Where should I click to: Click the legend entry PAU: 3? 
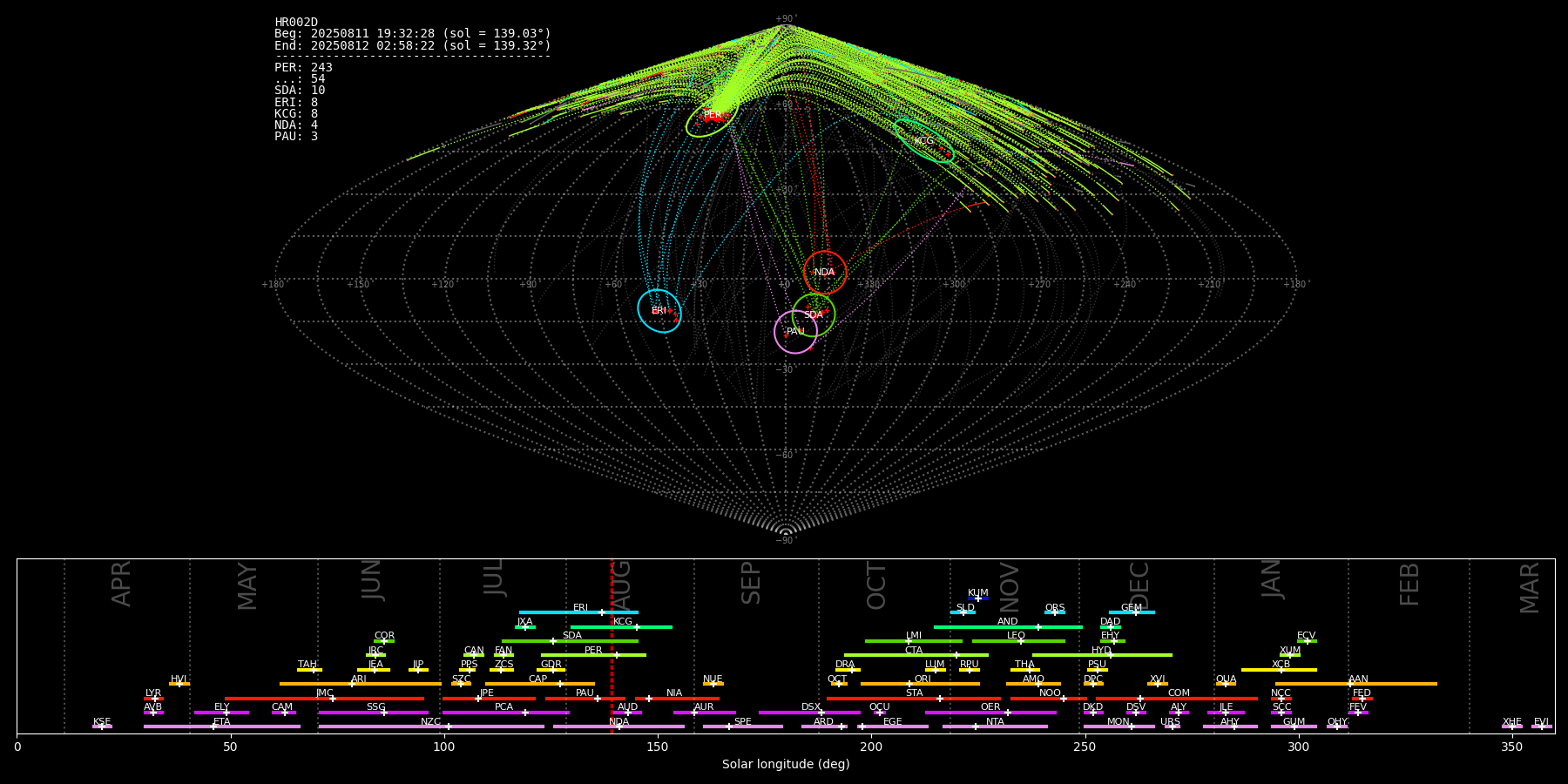click(x=296, y=137)
